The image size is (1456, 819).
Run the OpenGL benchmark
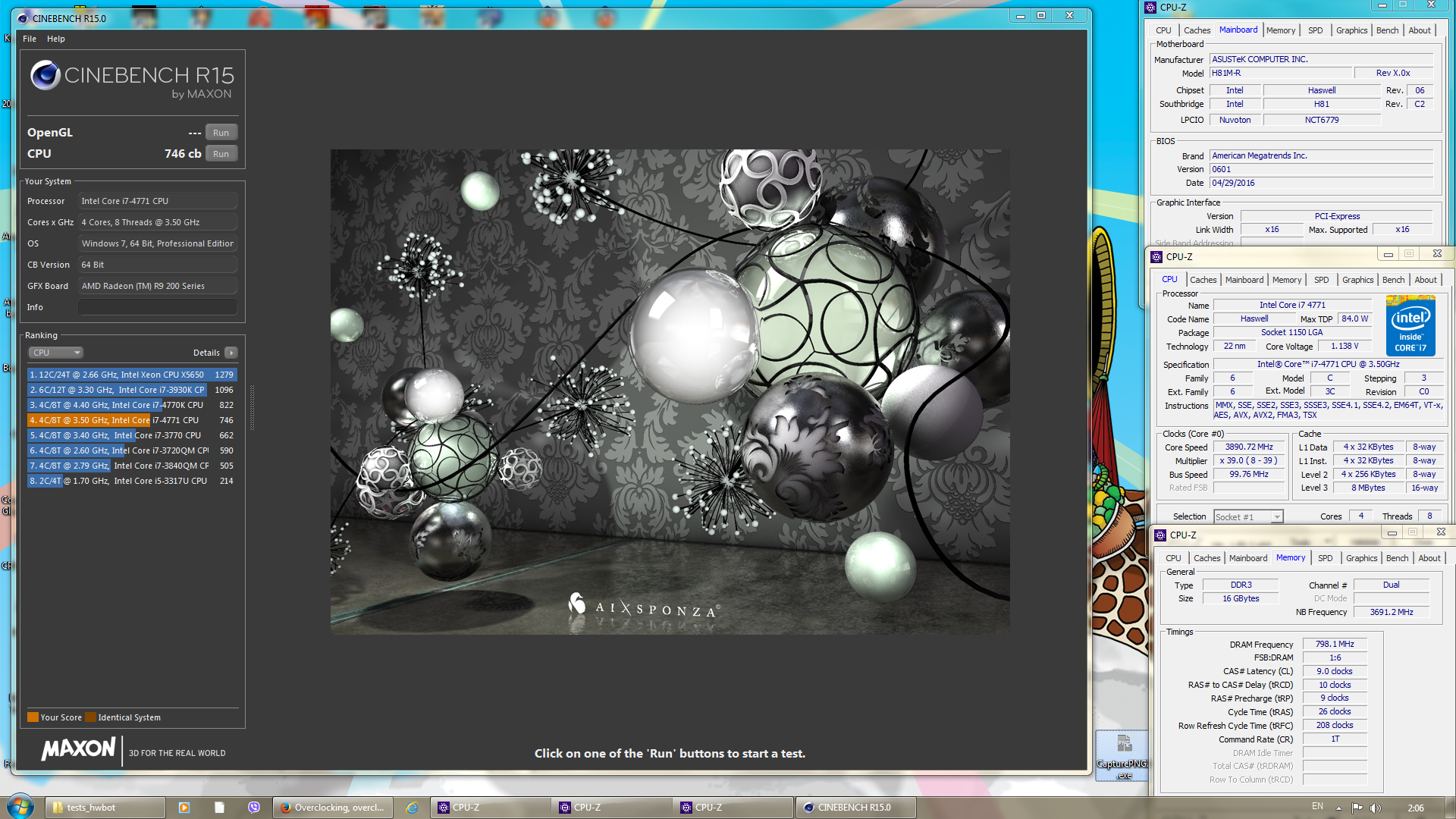tap(221, 133)
